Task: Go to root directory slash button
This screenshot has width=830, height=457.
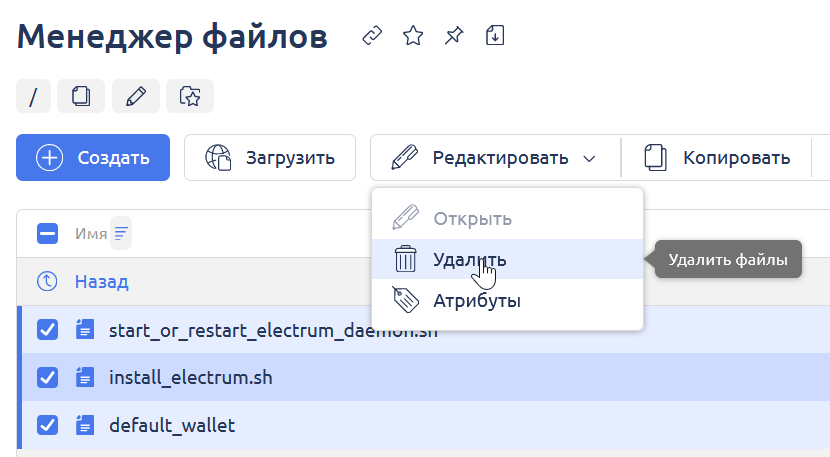Action: coord(34,96)
